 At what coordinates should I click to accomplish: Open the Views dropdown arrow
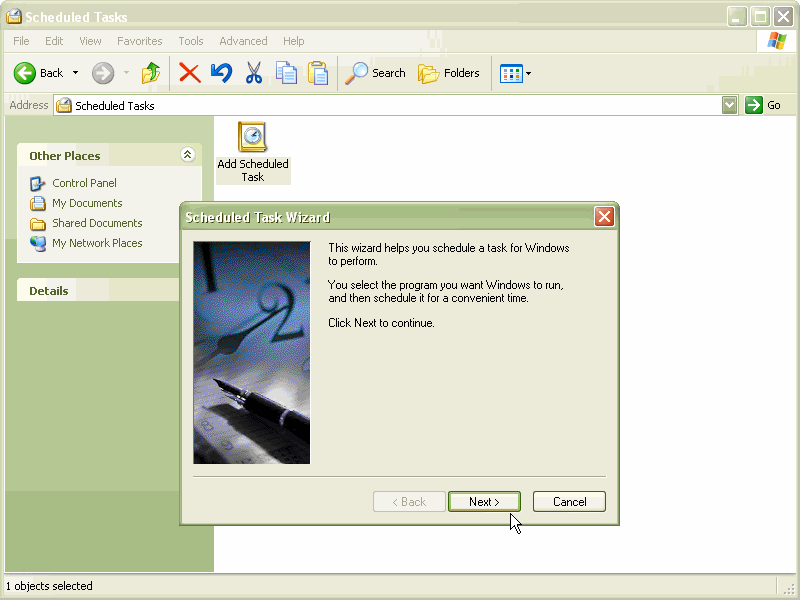[529, 73]
